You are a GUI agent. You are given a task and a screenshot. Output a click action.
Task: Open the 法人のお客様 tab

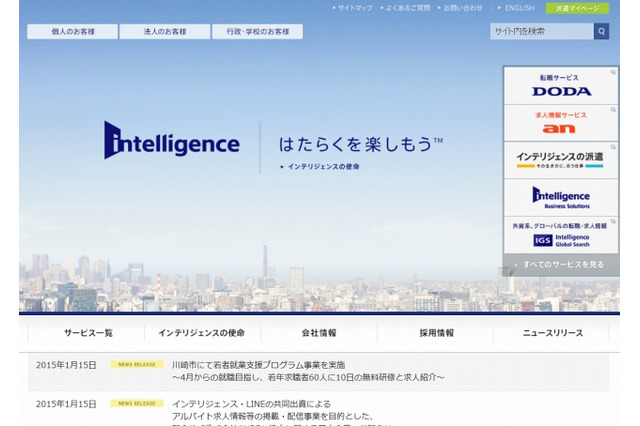point(164,31)
